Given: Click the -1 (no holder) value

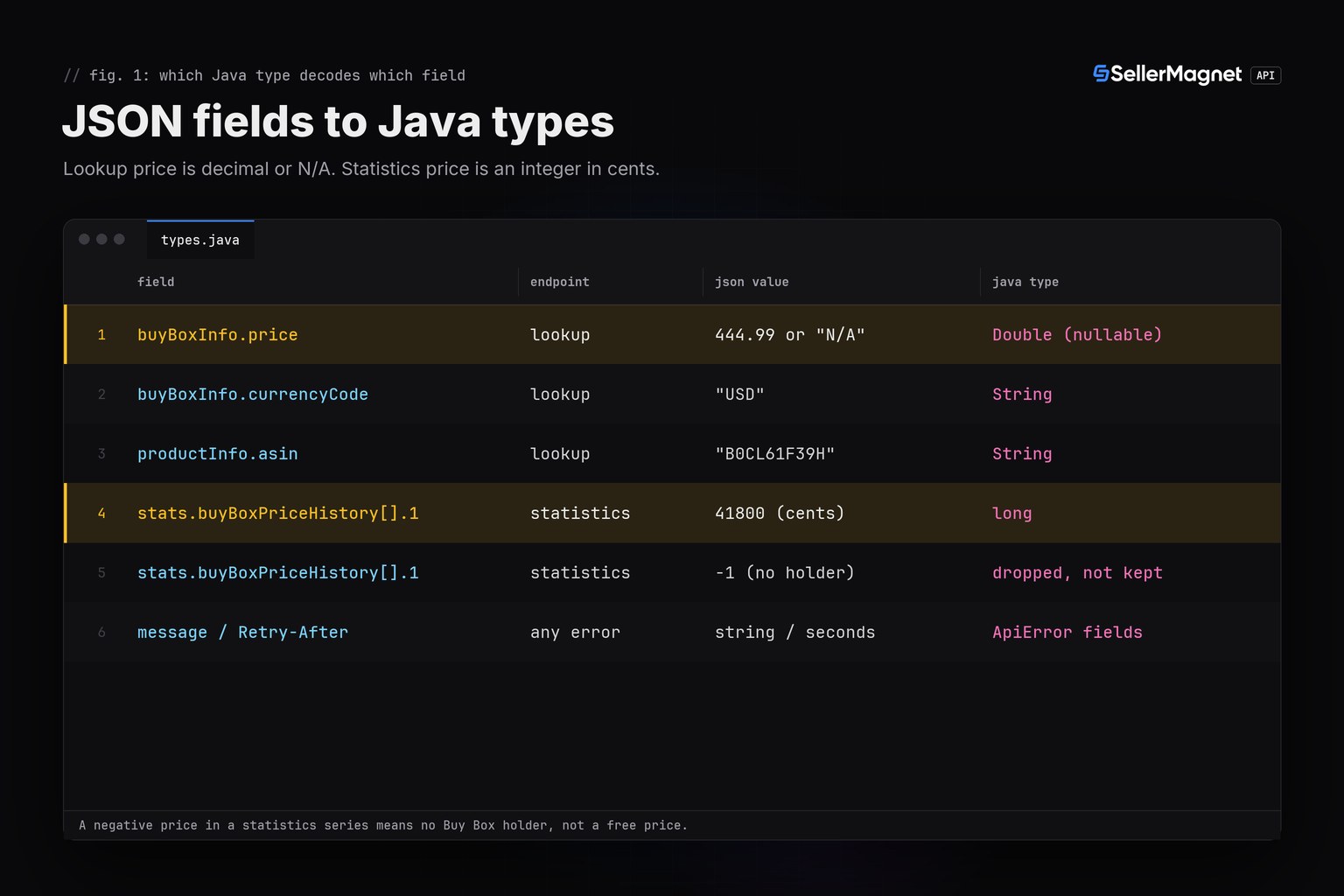Looking at the screenshot, I should pyautogui.click(x=785, y=572).
